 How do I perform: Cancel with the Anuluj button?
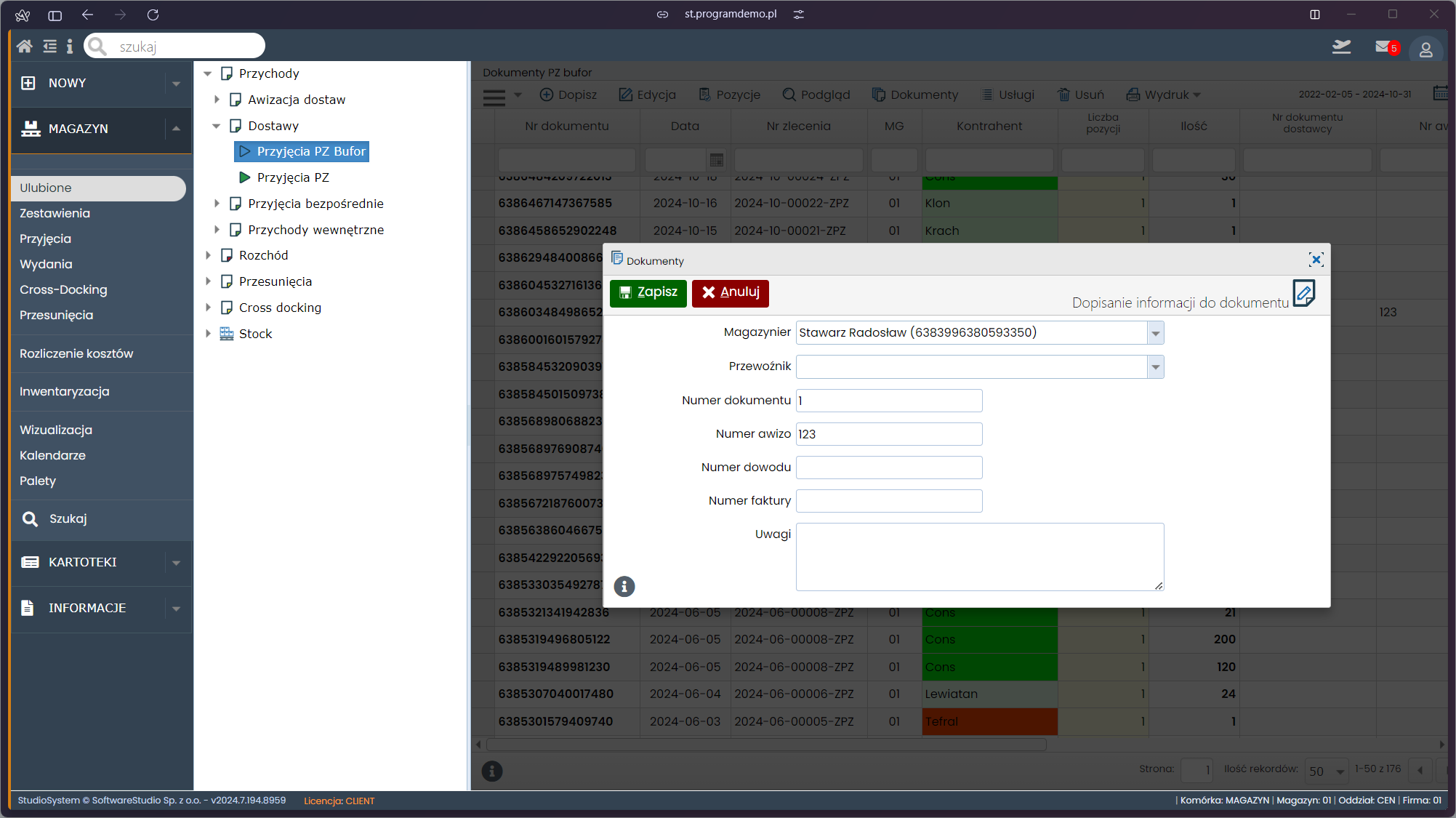pyautogui.click(x=730, y=293)
